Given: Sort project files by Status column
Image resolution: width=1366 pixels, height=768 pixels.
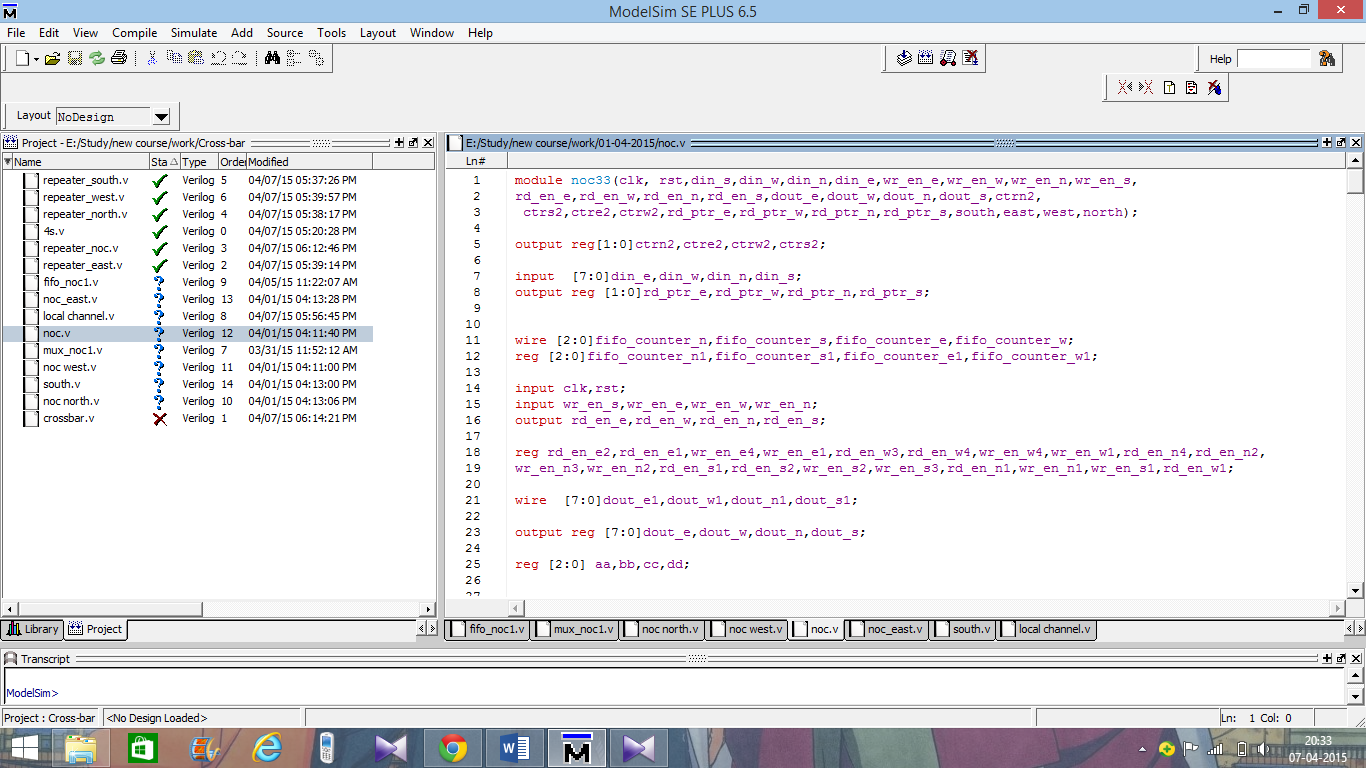Looking at the screenshot, I should click(x=165, y=161).
